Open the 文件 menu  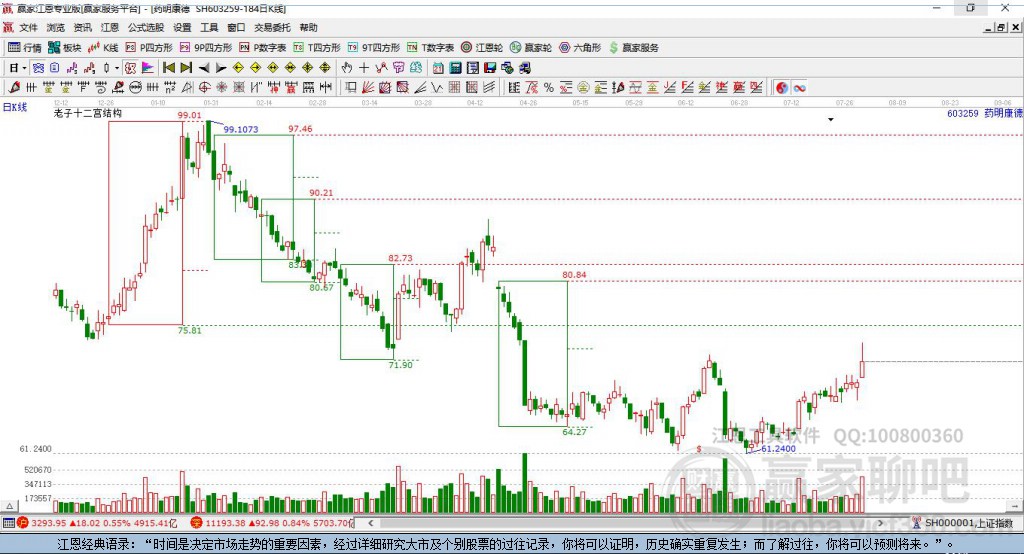pyautogui.click(x=28, y=27)
